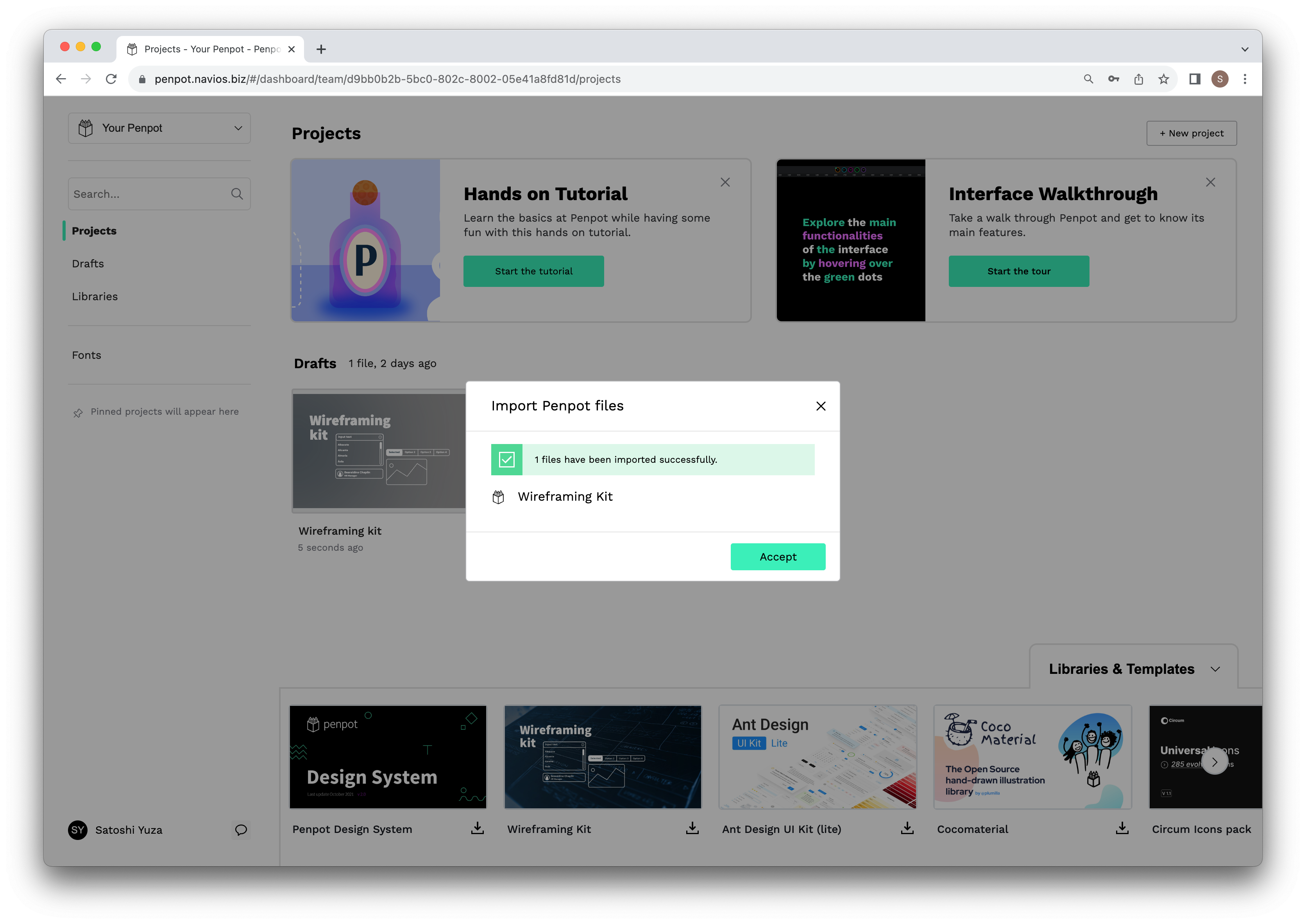Image resolution: width=1306 pixels, height=924 pixels.
Task: Select the Projects - Your Penpot tab
Action: (211, 49)
